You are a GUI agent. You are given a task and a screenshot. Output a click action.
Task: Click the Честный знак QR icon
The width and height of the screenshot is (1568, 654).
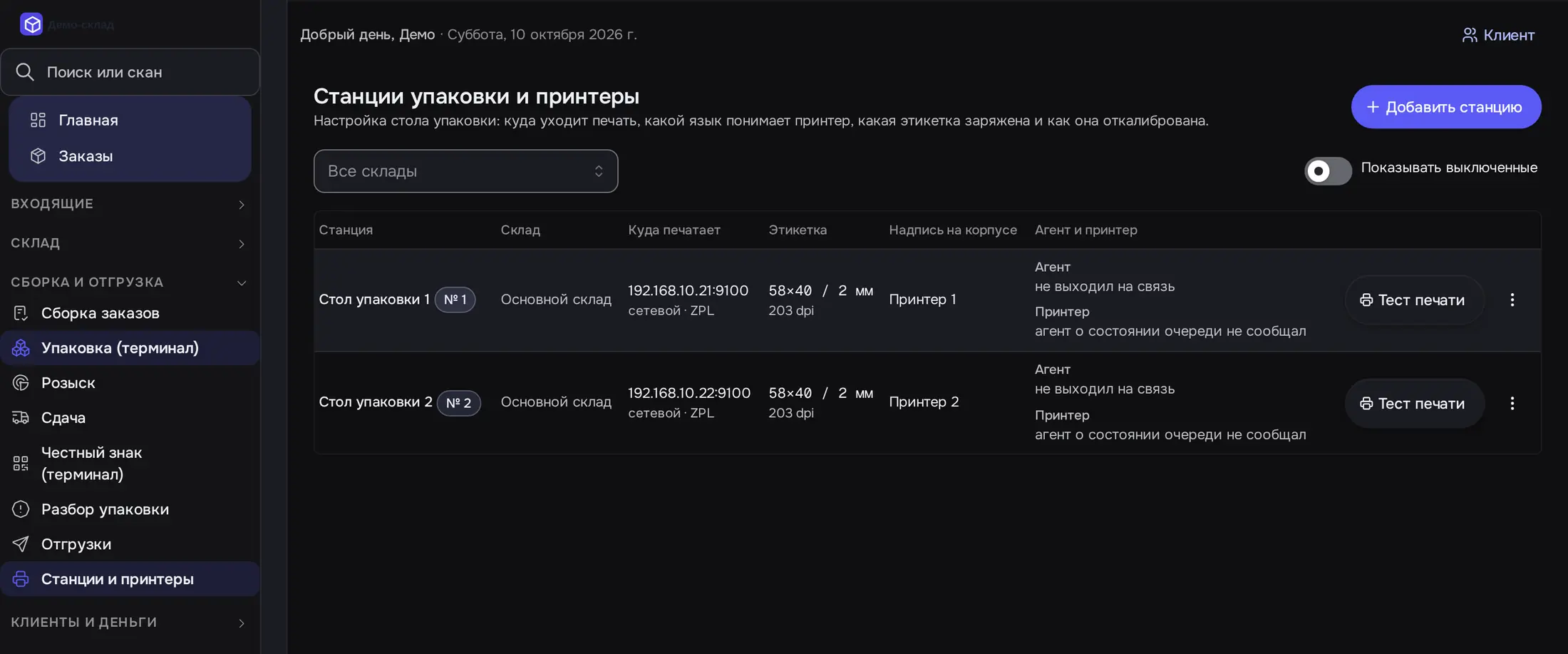21,464
